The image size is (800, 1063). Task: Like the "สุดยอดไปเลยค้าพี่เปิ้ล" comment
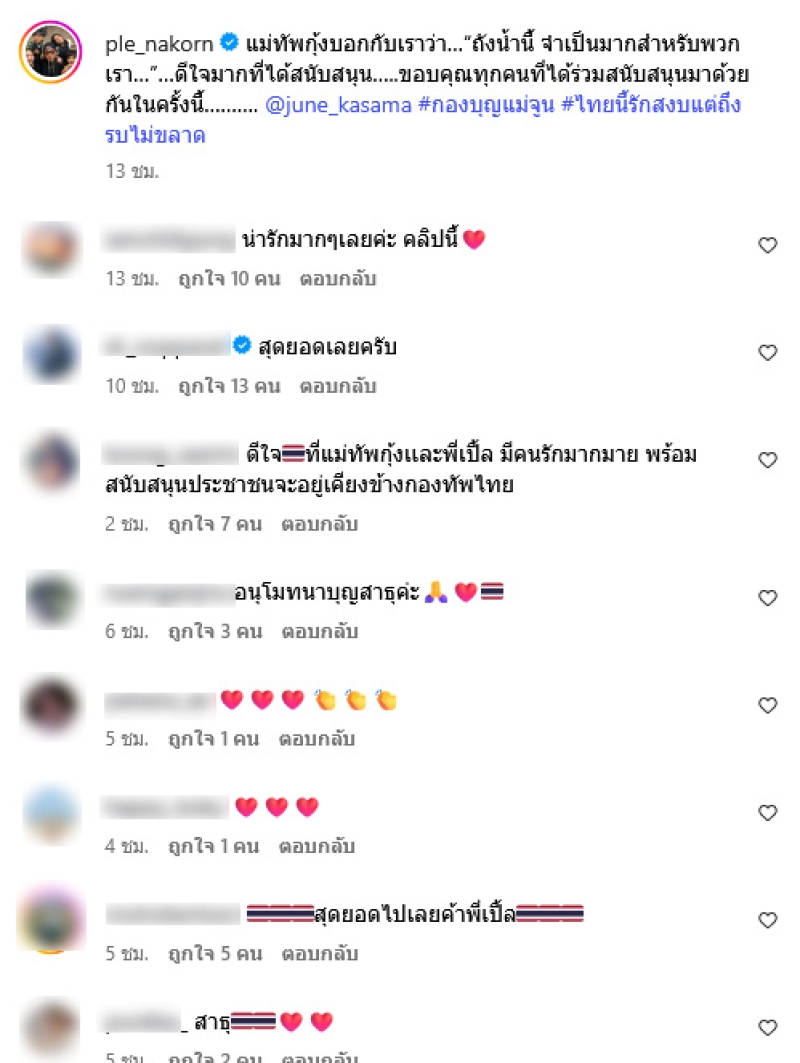click(x=767, y=920)
